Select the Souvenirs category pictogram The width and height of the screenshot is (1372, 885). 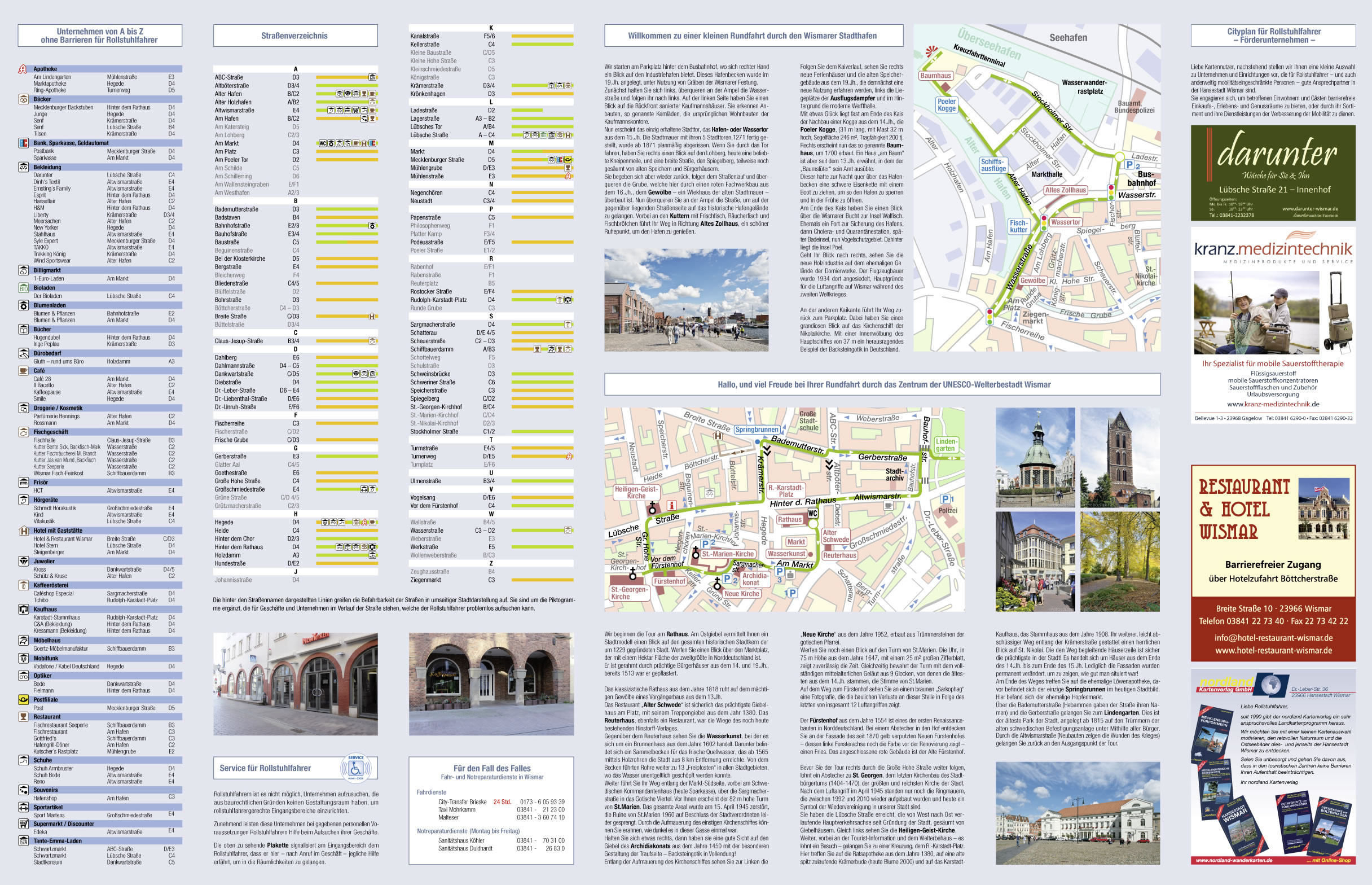pyautogui.click(x=23, y=790)
